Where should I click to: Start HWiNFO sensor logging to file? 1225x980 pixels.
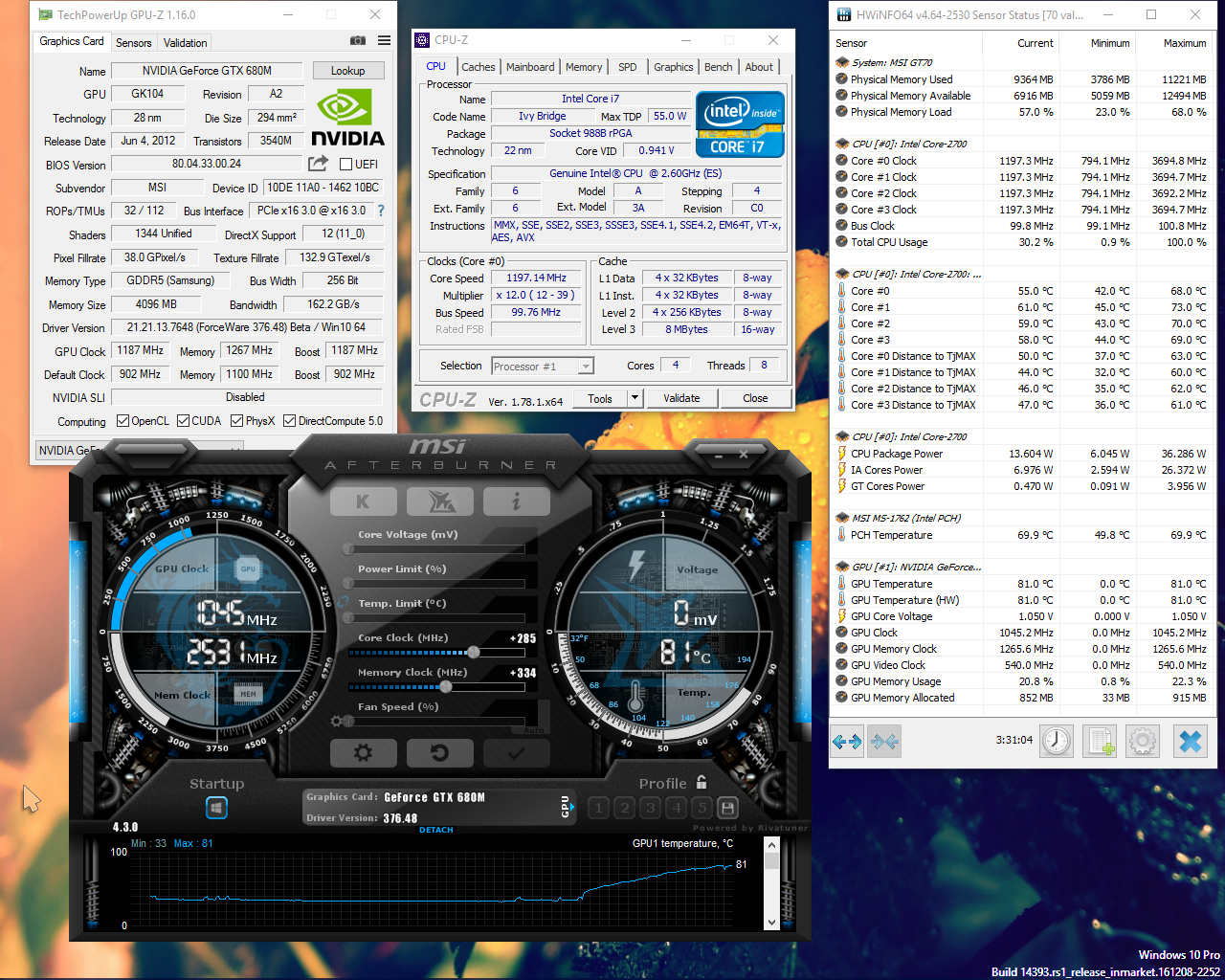(x=1101, y=741)
